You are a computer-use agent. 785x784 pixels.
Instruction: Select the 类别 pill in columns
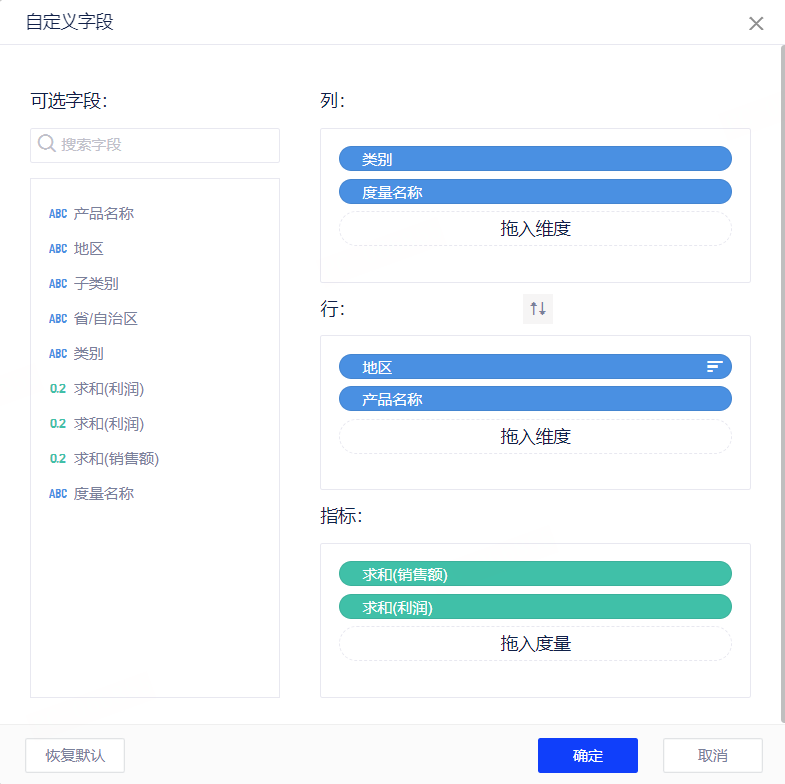click(x=535, y=159)
